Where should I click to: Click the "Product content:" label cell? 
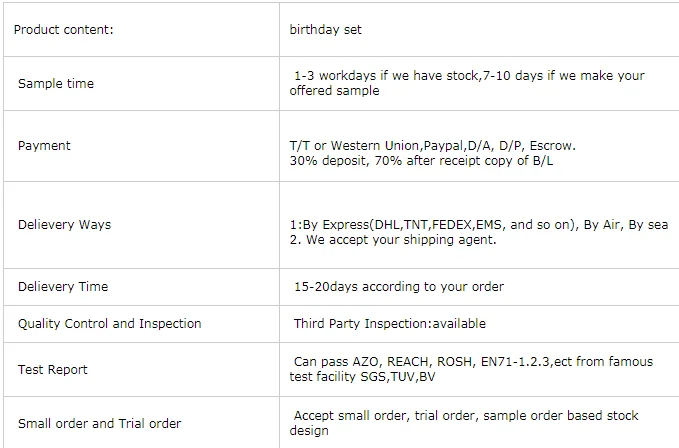pyautogui.click(x=64, y=30)
